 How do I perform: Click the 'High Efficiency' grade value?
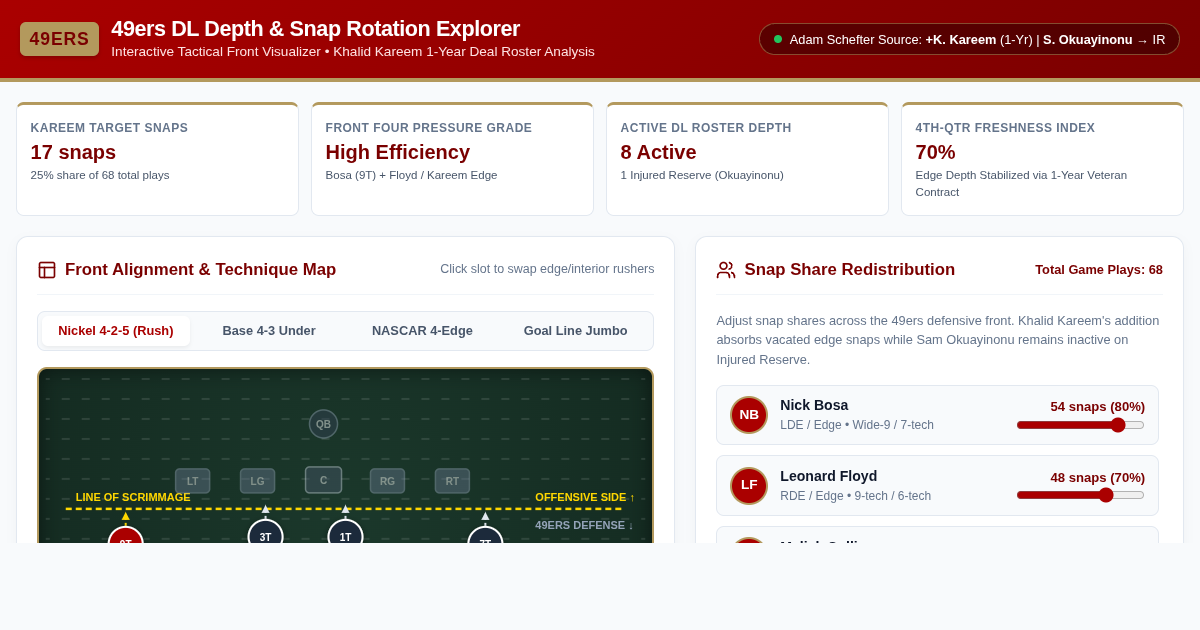[x=398, y=152]
